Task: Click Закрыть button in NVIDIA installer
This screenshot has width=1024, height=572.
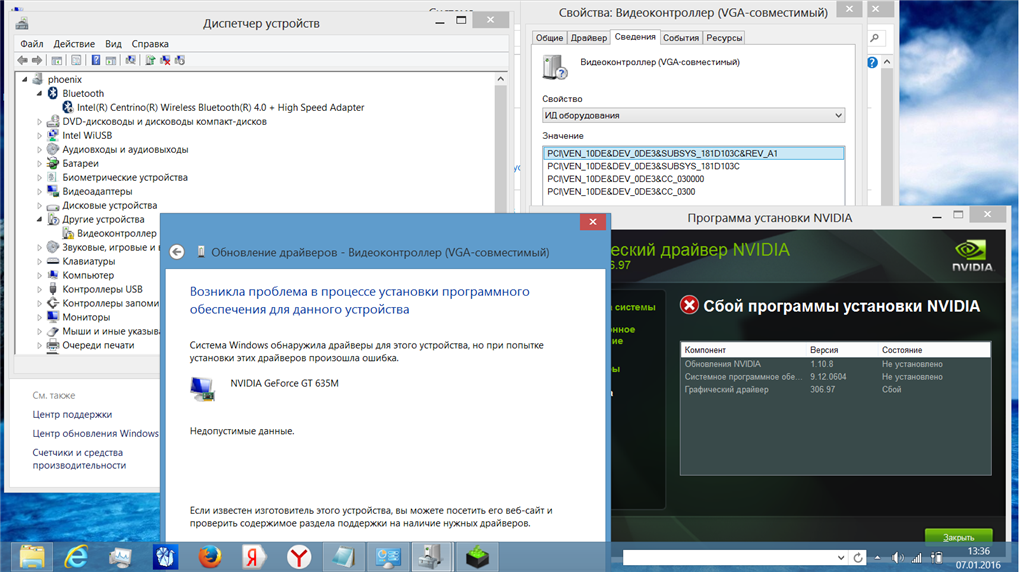Action: coord(958,537)
